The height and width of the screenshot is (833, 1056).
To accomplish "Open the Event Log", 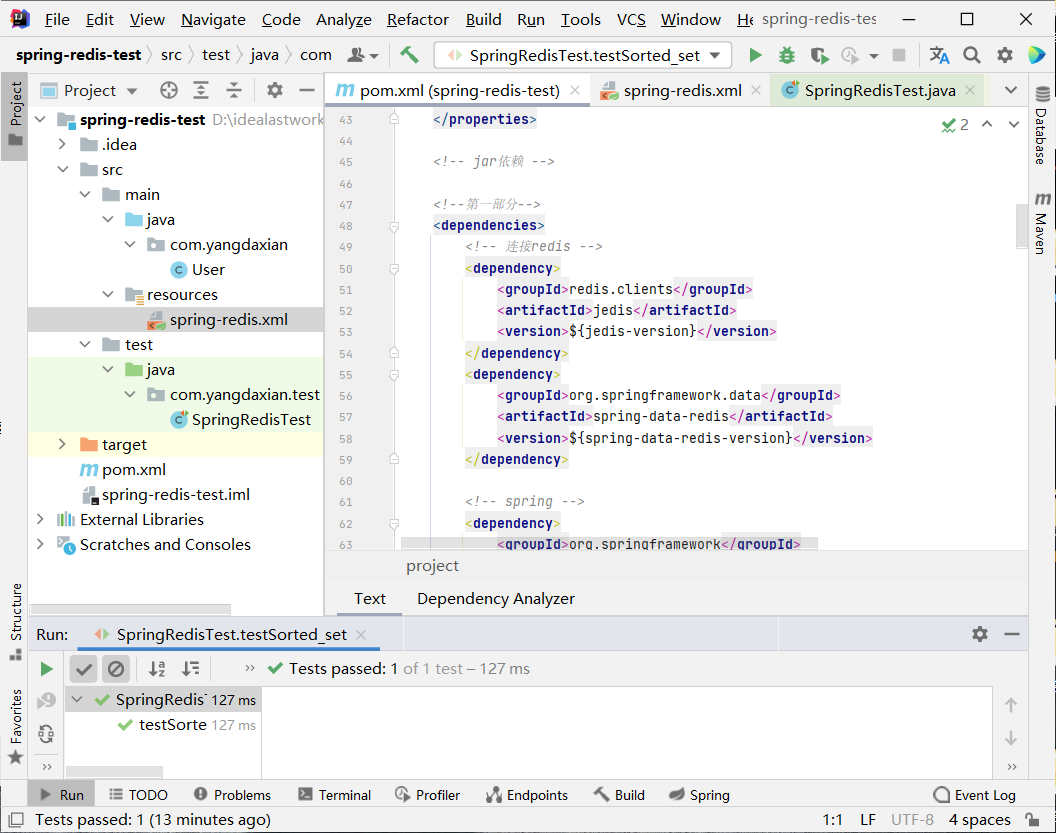I will coord(974,795).
